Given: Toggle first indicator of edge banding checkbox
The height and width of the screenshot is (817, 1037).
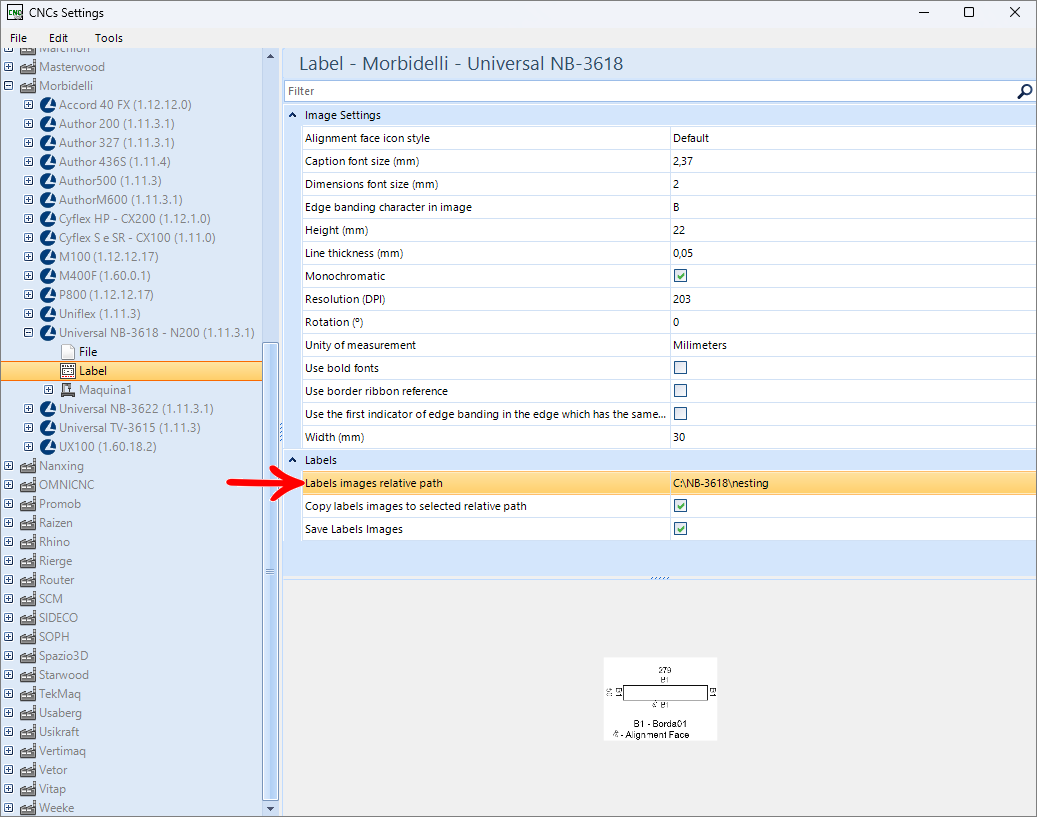Looking at the screenshot, I should coord(680,414).
